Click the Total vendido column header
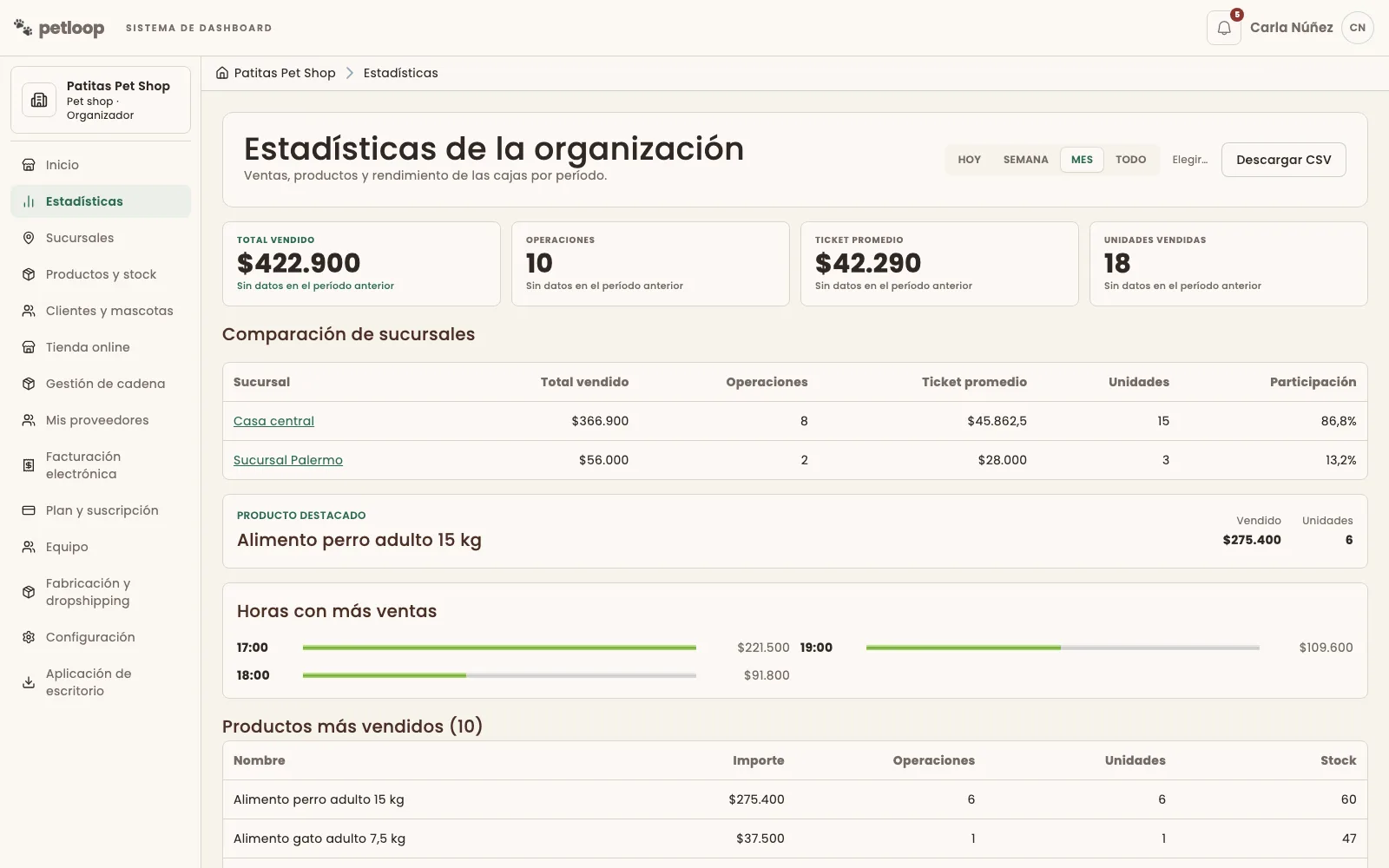The height and width of the screenshot is (868, 1389). [x=584, y=382]
